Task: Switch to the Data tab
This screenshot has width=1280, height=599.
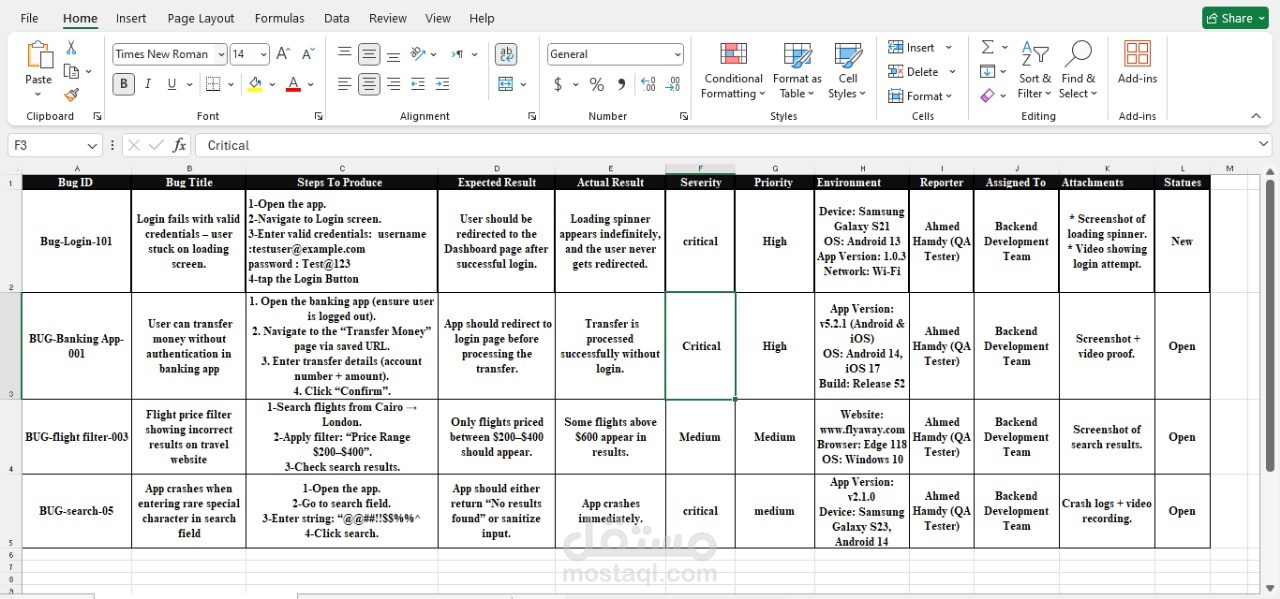Action: click(x=337, y=18)
